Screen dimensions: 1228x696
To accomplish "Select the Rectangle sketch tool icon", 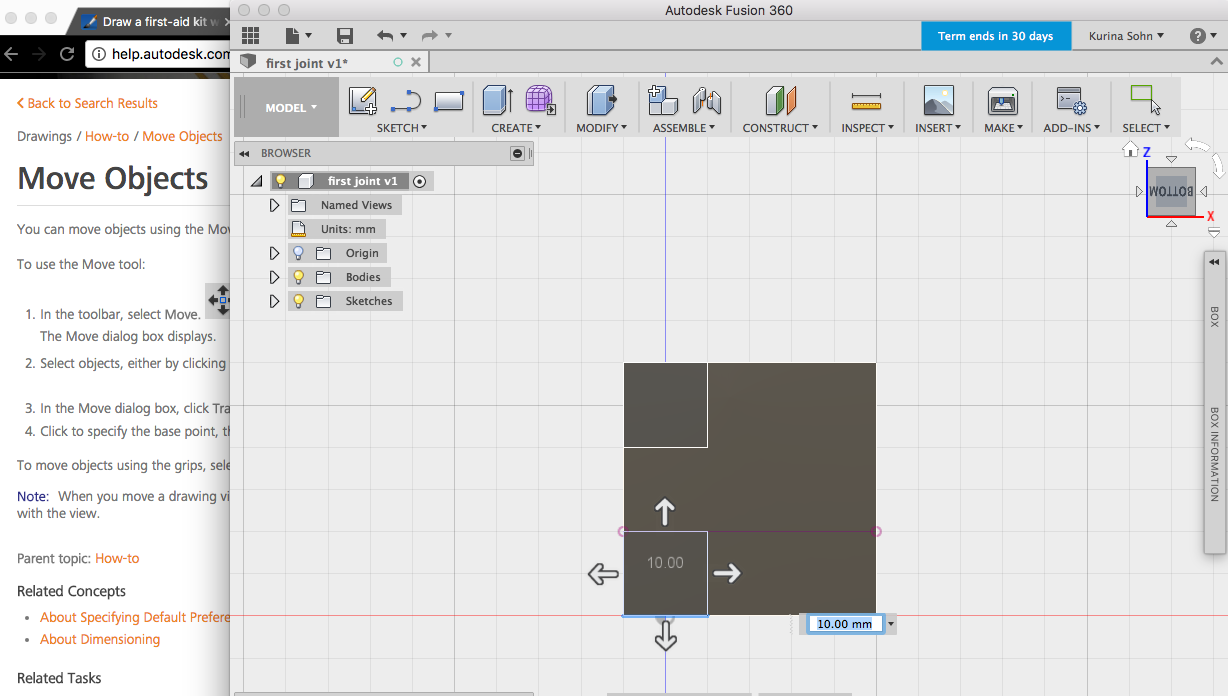I will (449, 101).
